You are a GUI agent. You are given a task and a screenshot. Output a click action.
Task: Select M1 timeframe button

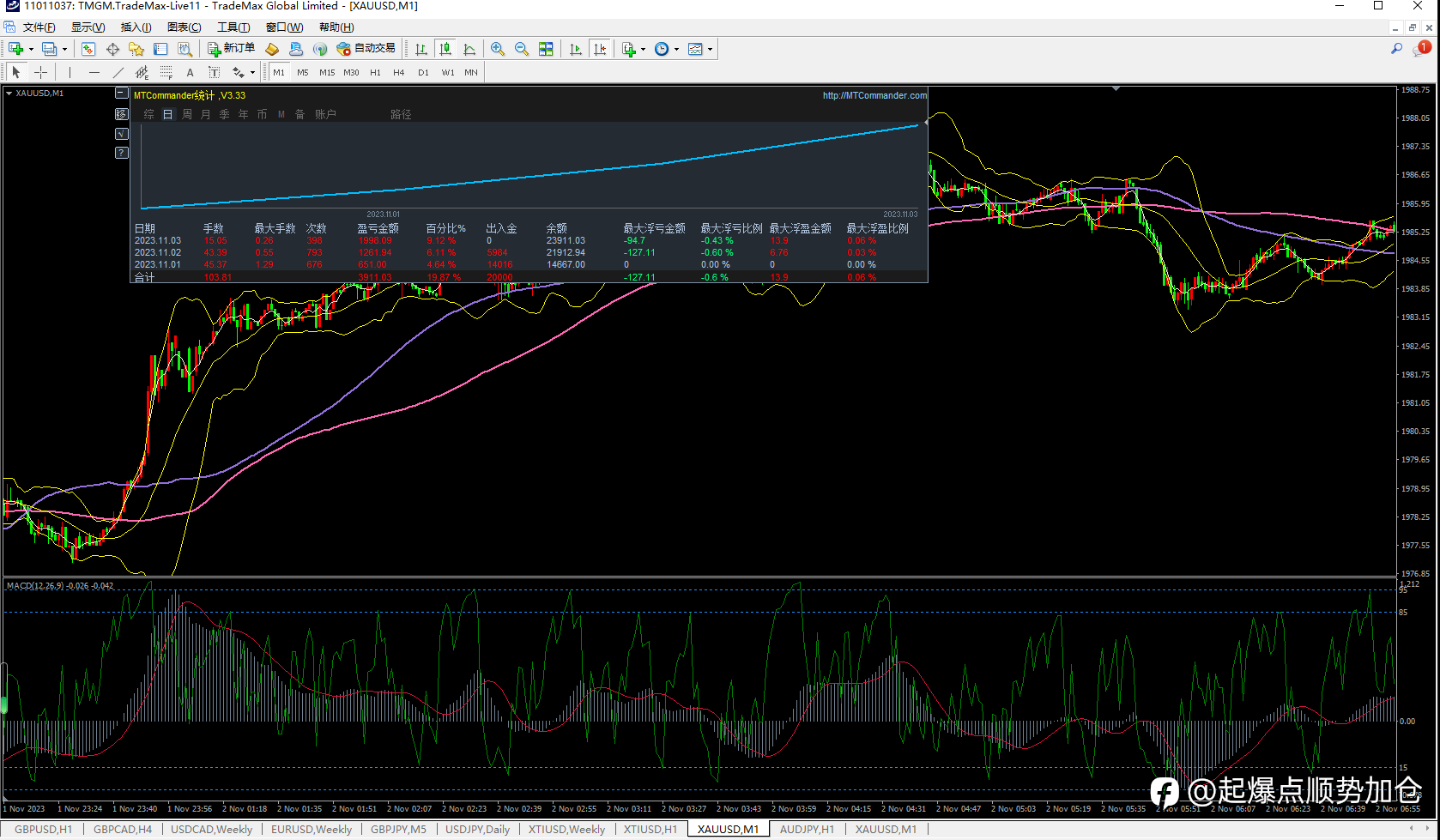tap(279, 72)
